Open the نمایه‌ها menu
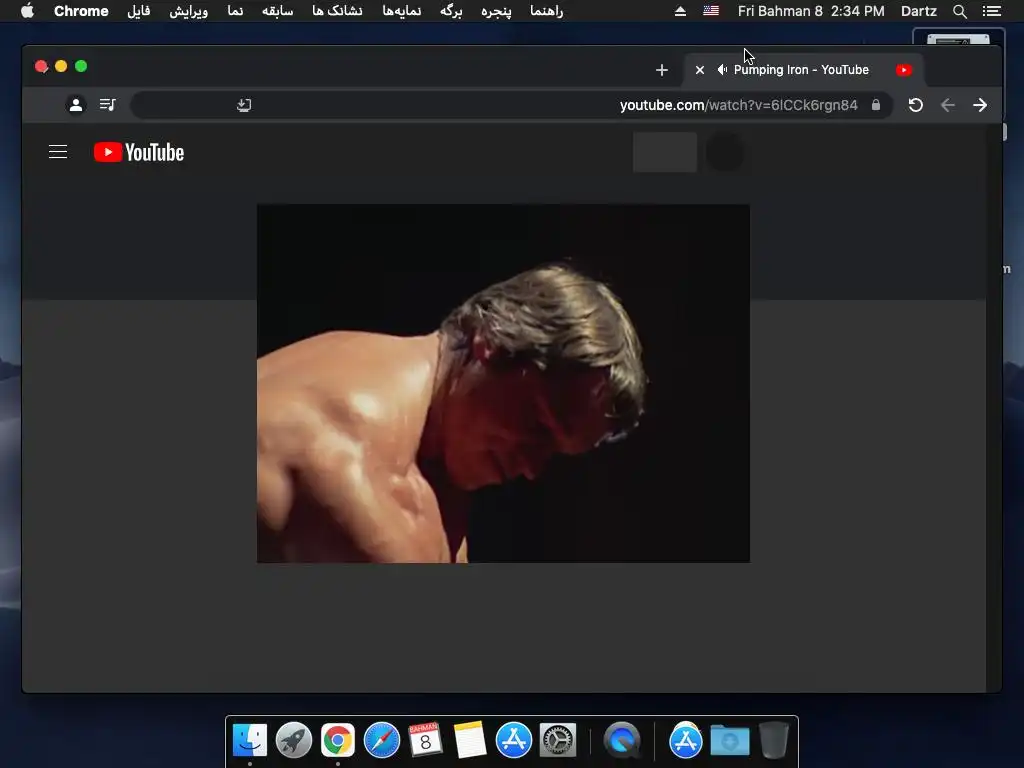Screen dimensions: 1024x768 point(402,11)
